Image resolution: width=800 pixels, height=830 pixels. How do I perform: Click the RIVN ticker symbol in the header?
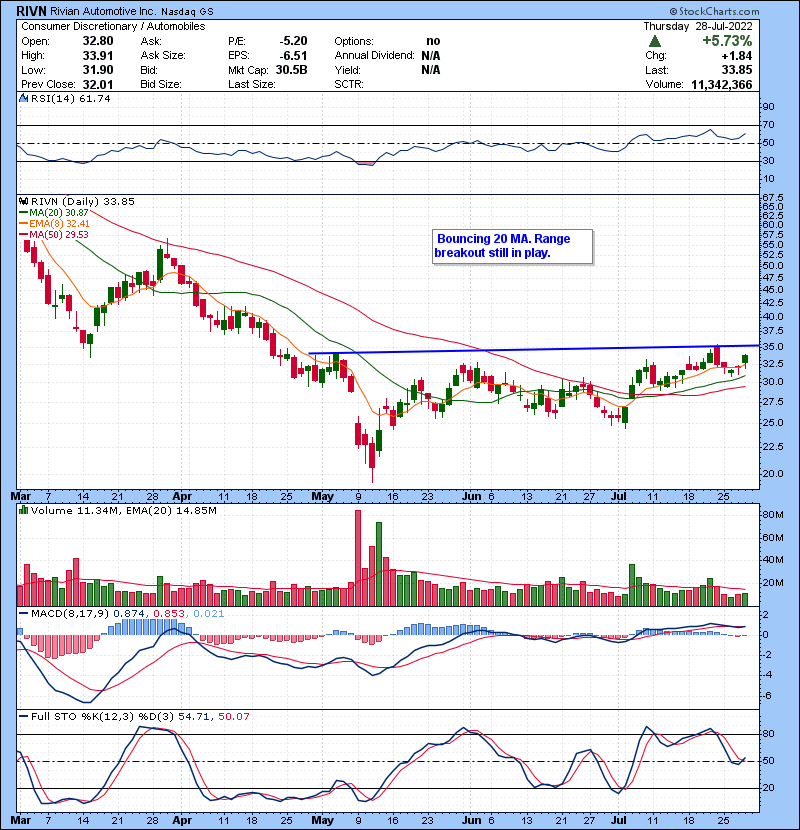tap(31, 11)
